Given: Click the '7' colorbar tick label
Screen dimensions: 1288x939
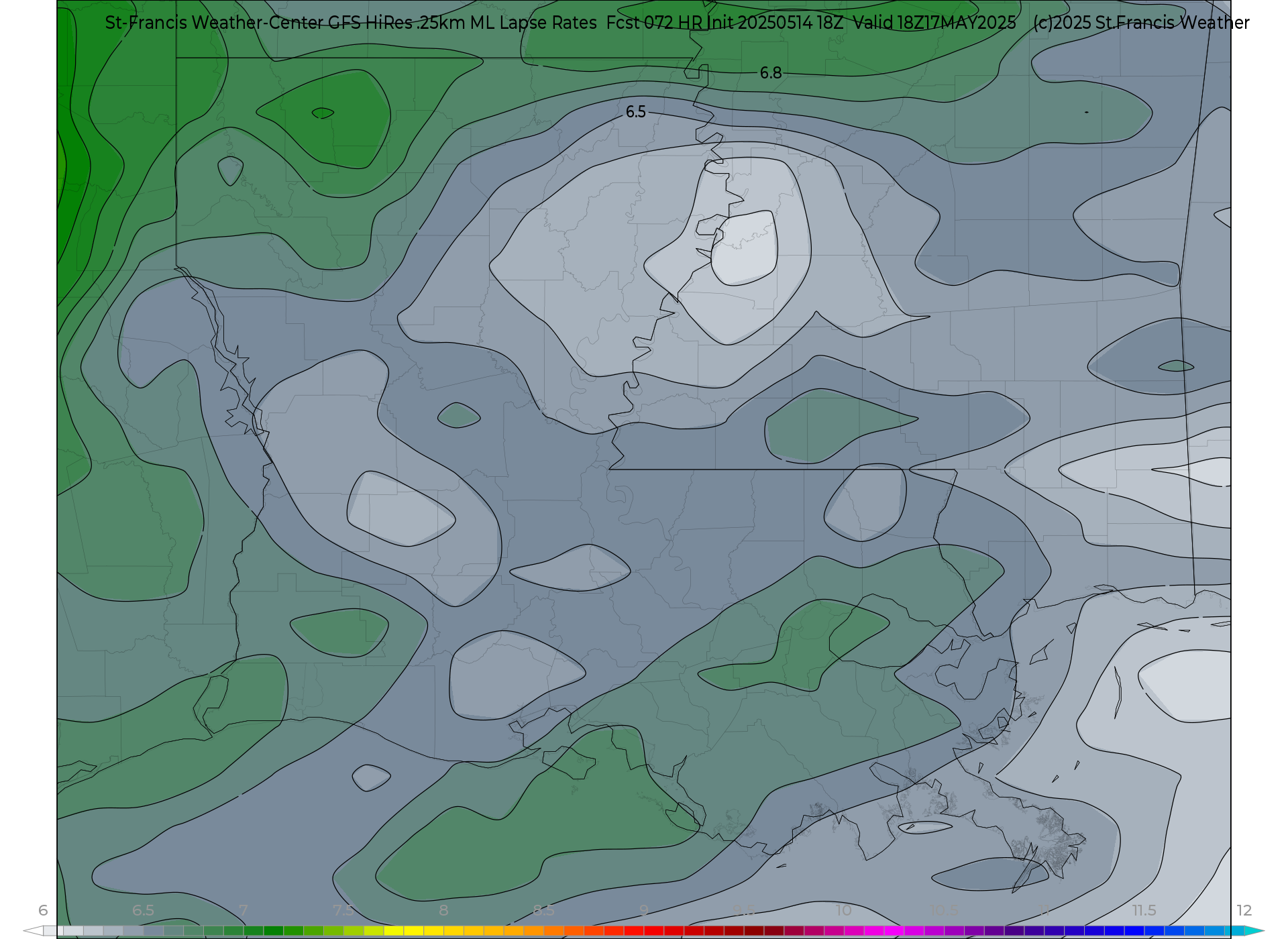Looking at the screenshot, I should pos(243,910).
